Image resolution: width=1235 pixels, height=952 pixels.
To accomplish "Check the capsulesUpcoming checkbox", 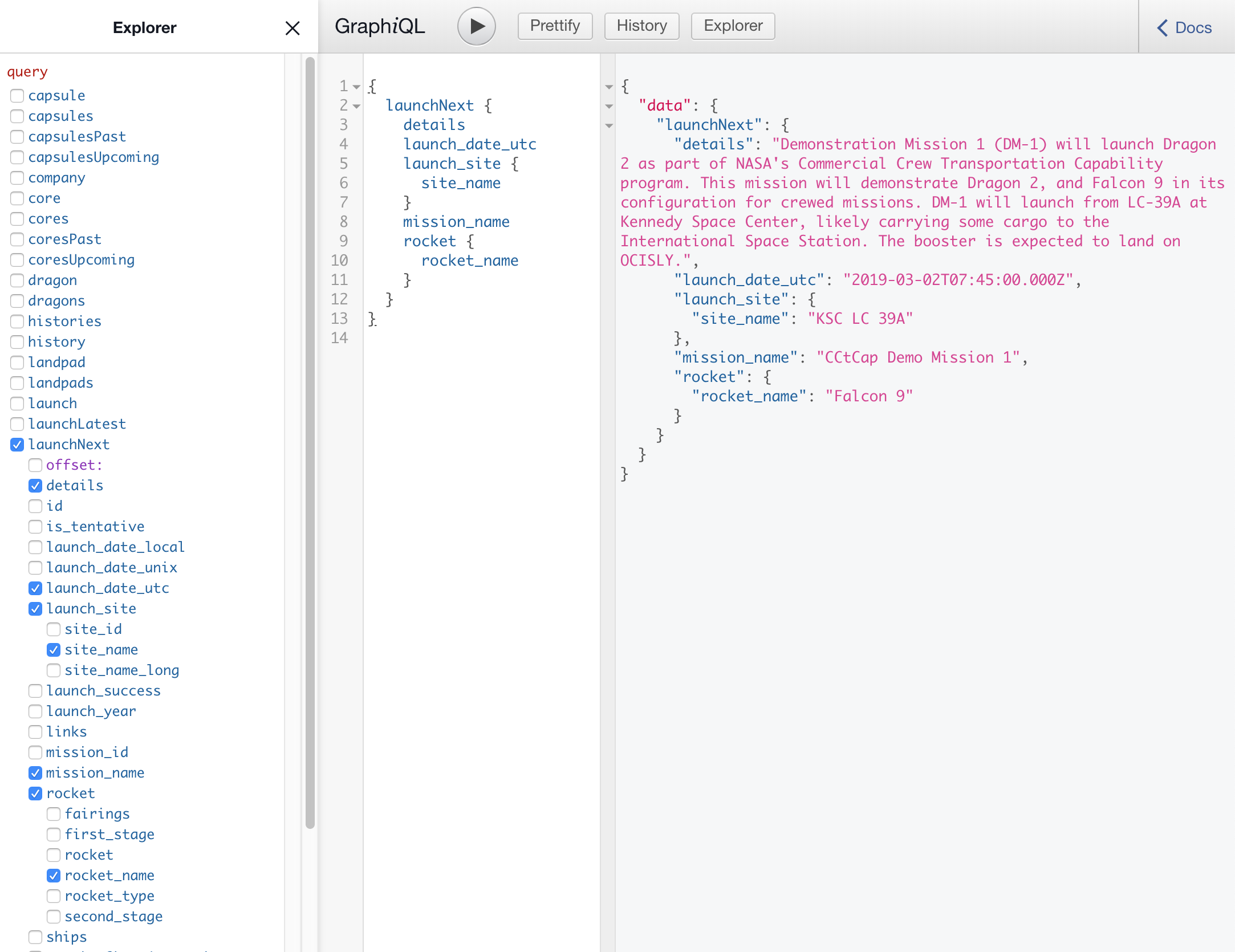I will [x=17, y=157].
